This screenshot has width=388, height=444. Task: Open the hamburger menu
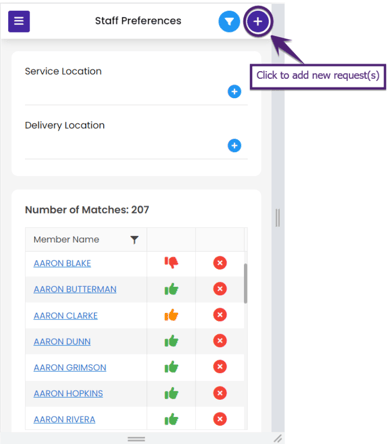[19, 21]
